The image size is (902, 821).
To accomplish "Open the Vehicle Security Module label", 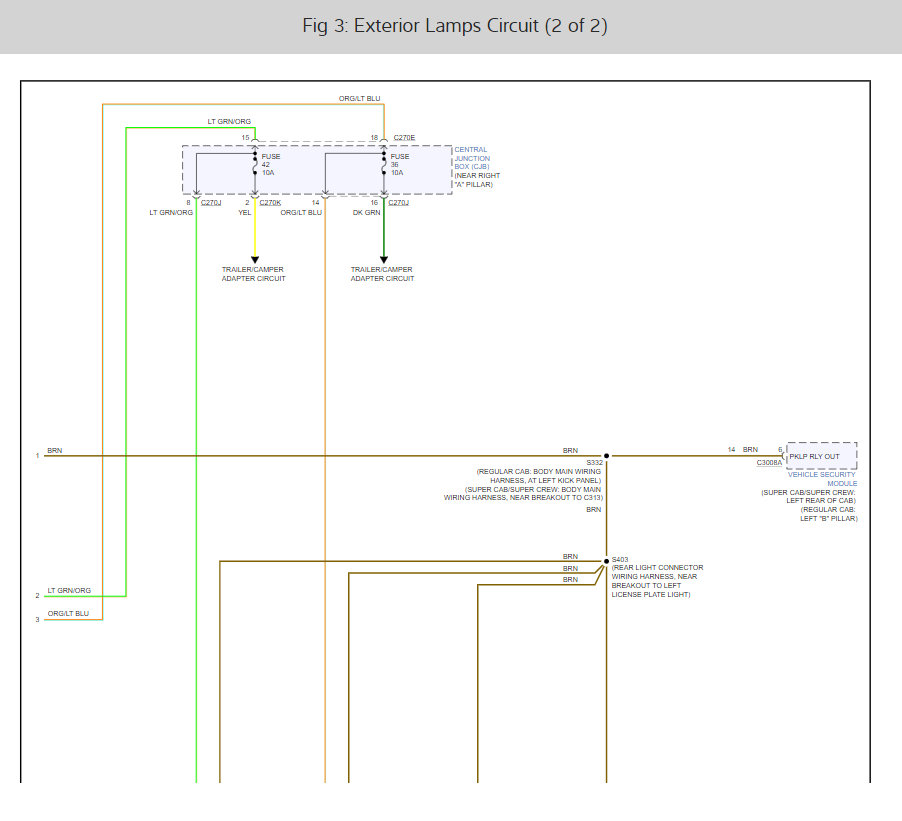I will (x=822, y=479).
